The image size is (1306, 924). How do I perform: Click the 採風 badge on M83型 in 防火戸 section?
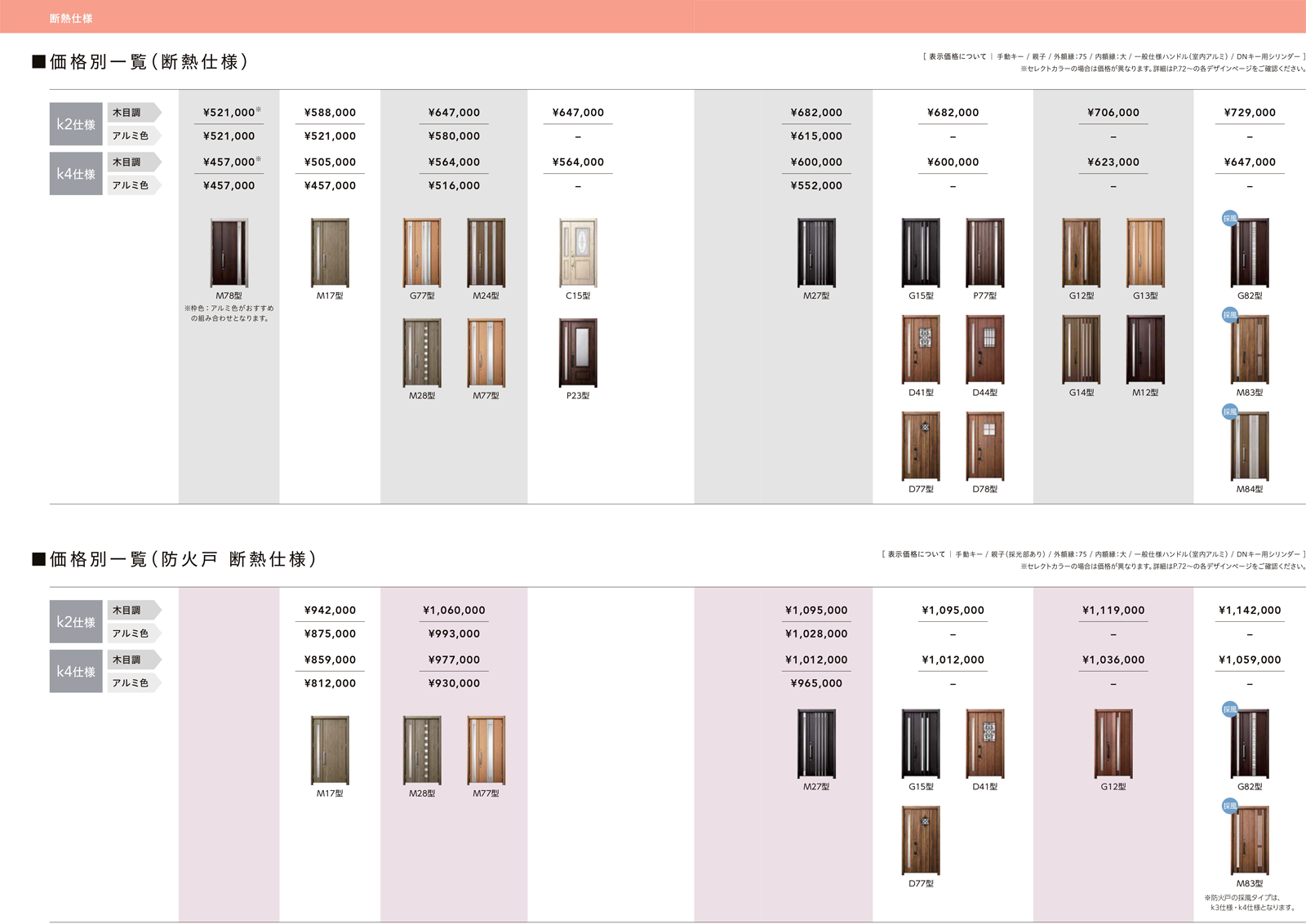tap(1229, 806)
